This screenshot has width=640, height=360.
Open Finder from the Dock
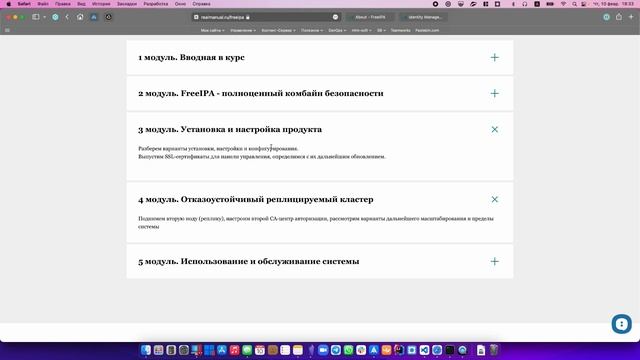pos(146,350)
